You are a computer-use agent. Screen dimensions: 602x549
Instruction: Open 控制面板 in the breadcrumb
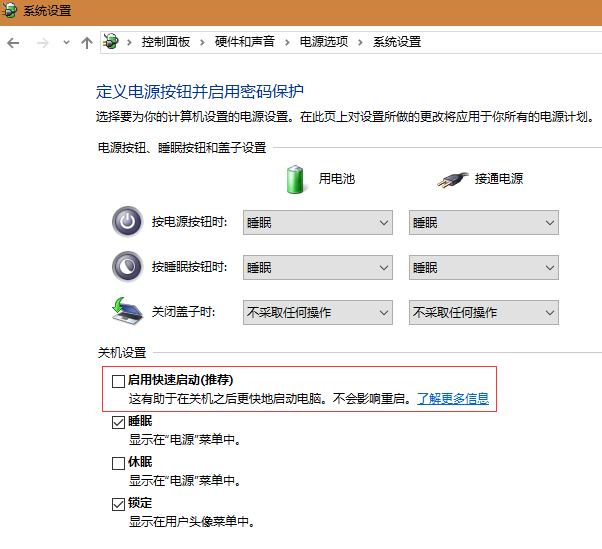[x=166, y=41]
